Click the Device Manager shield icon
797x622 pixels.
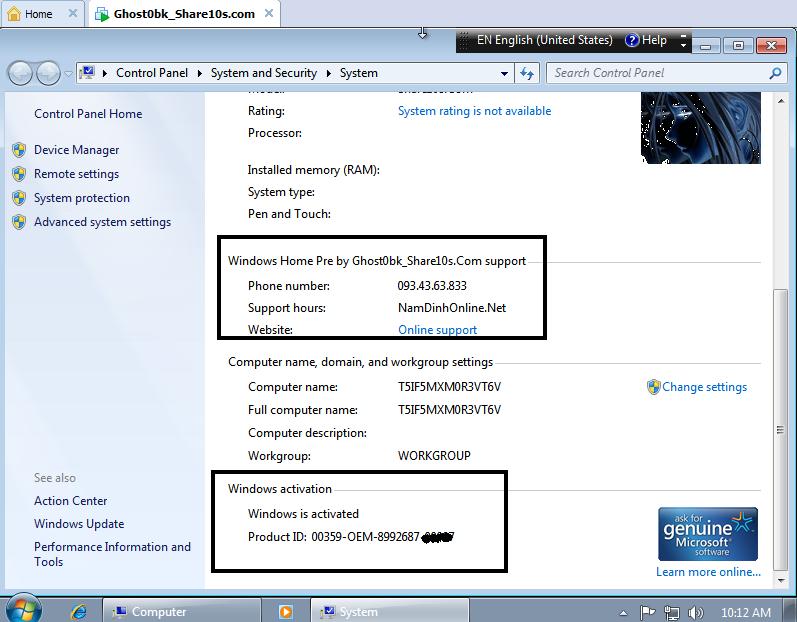(19, 150)
